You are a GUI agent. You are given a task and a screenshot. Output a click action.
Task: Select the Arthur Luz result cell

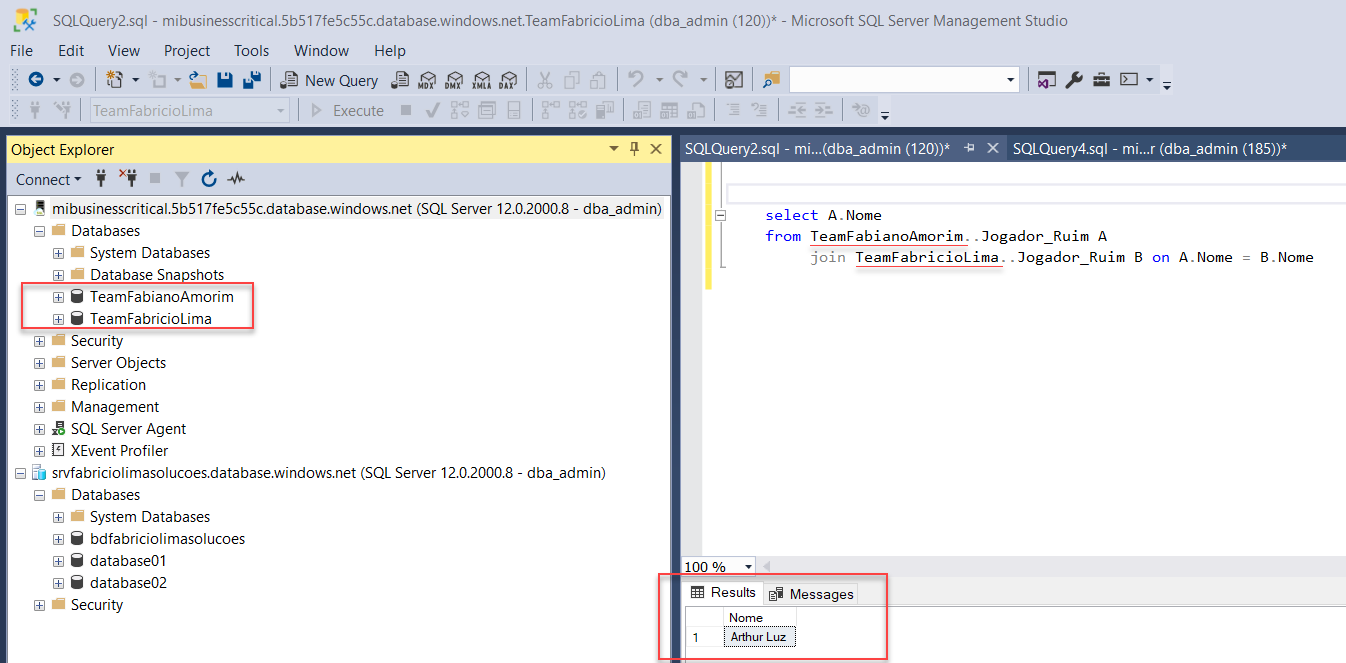pyautogui.click(x=758, y=637)
